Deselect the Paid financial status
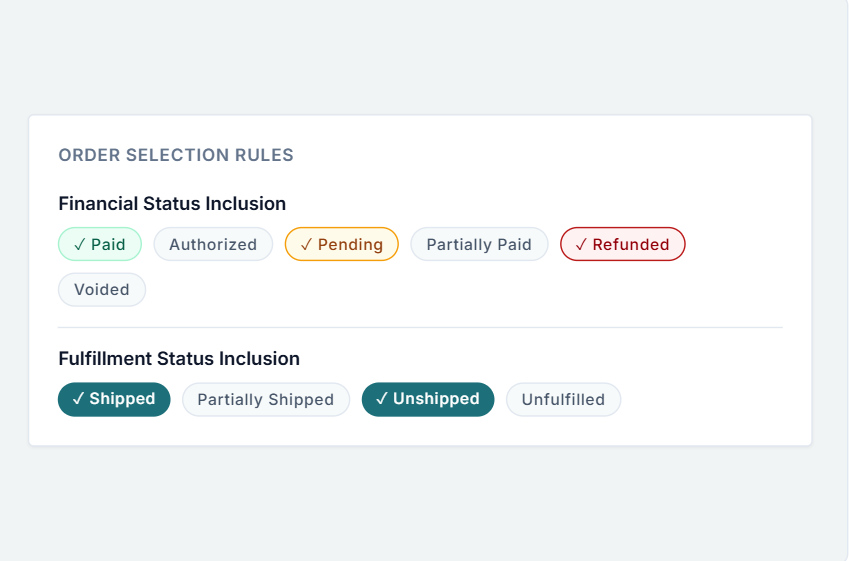849x561 pixels. click(100, 244)
